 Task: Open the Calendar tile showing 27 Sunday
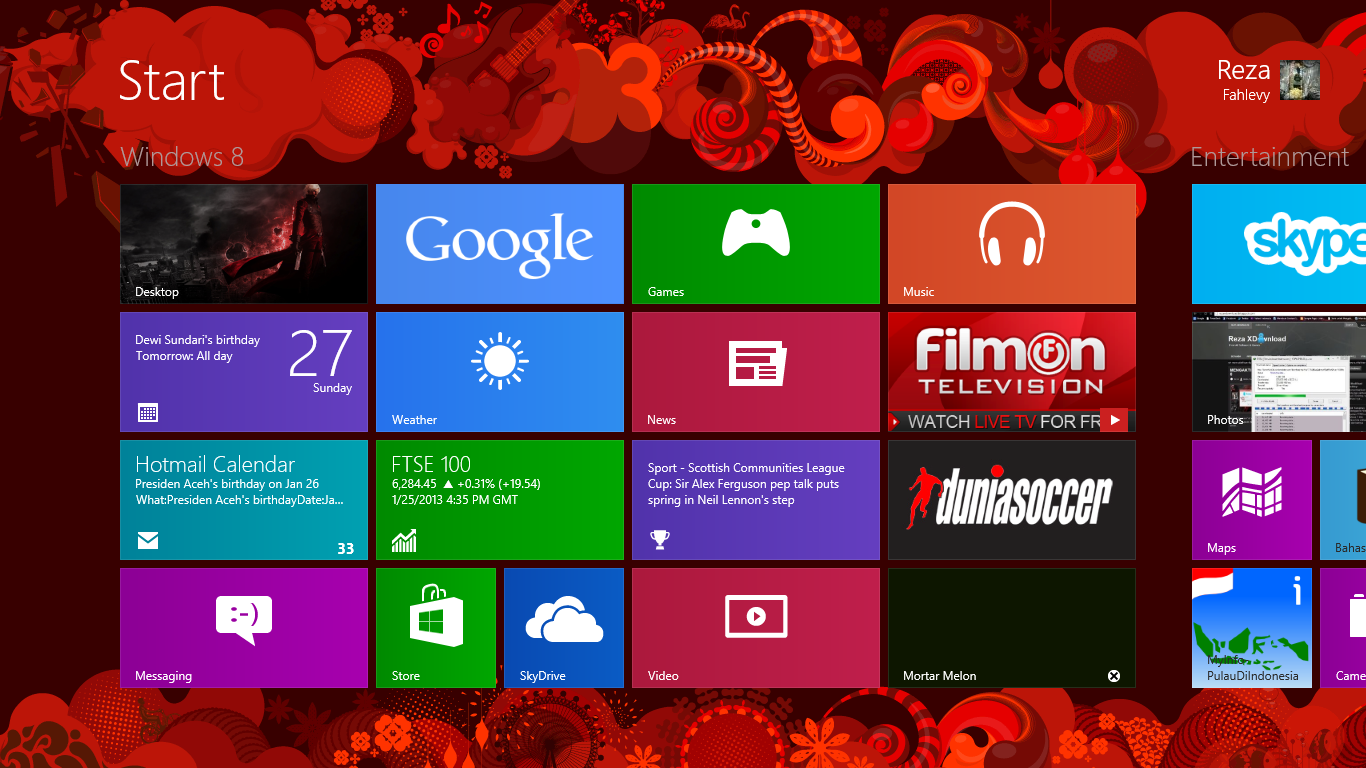tap(244, 372)
